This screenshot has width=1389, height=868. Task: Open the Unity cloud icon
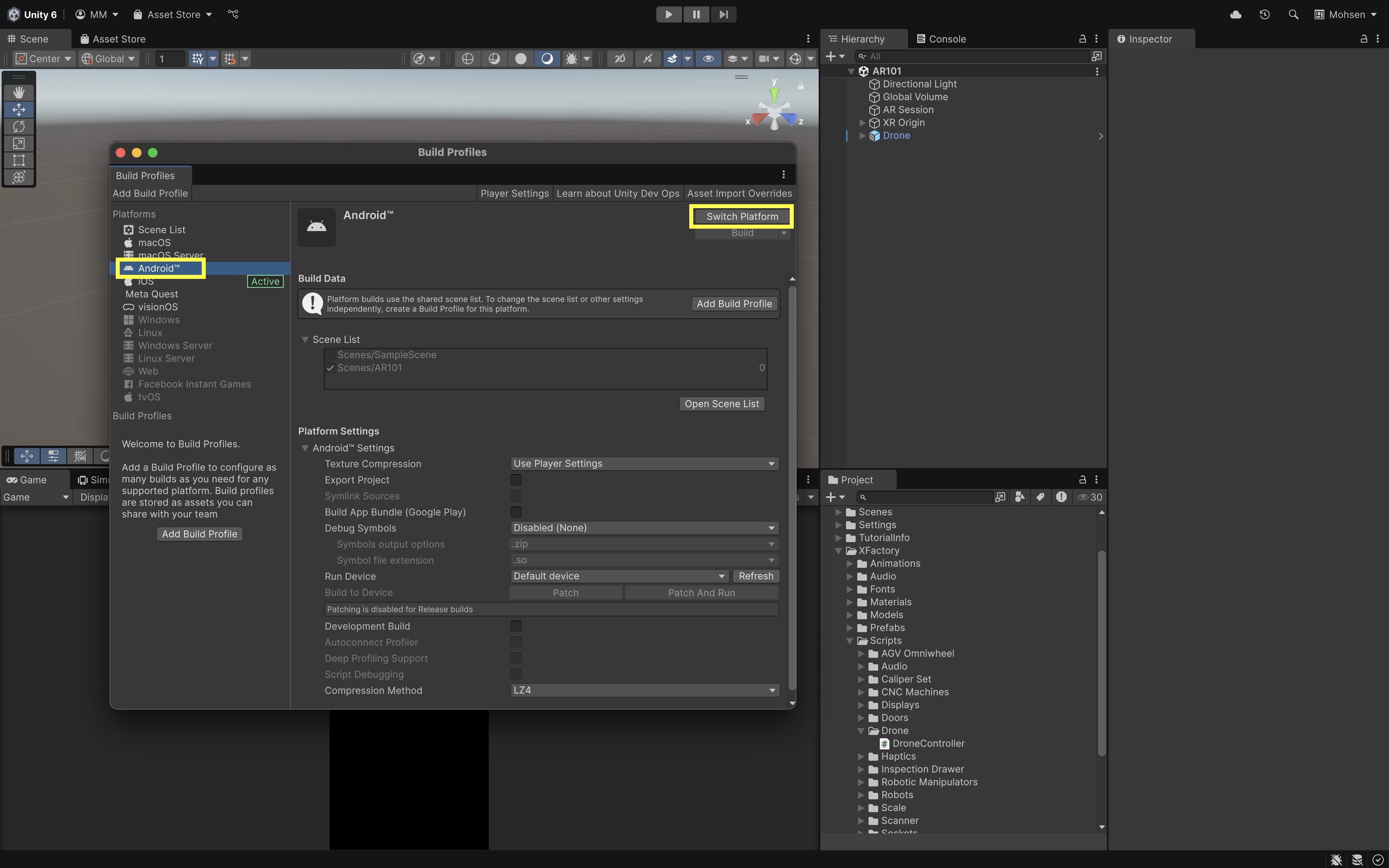tap(1236, 14)
